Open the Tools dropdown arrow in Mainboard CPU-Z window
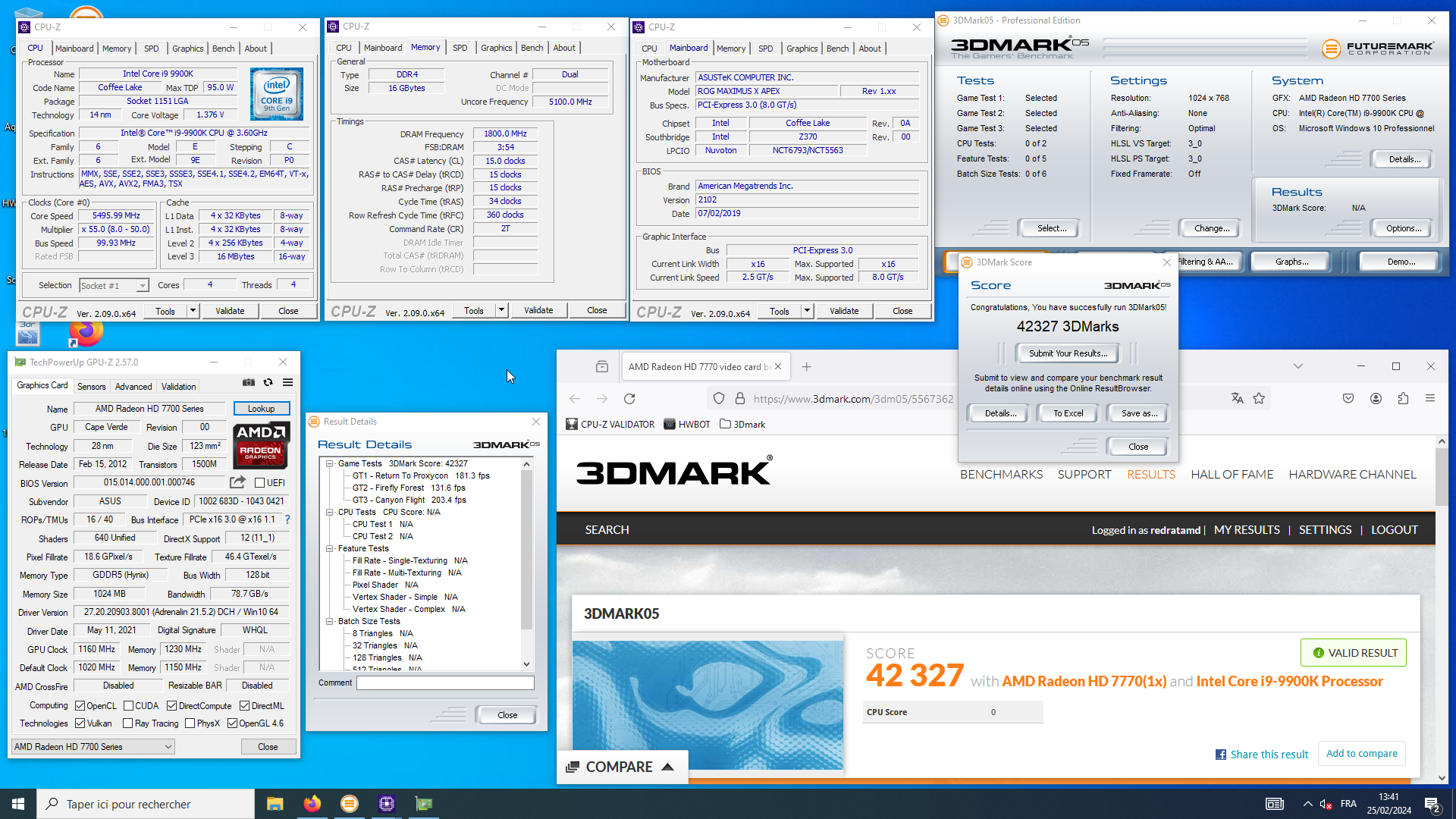Image resolution: width=1456 pixels, height=819 pixels. click(807, 311)
